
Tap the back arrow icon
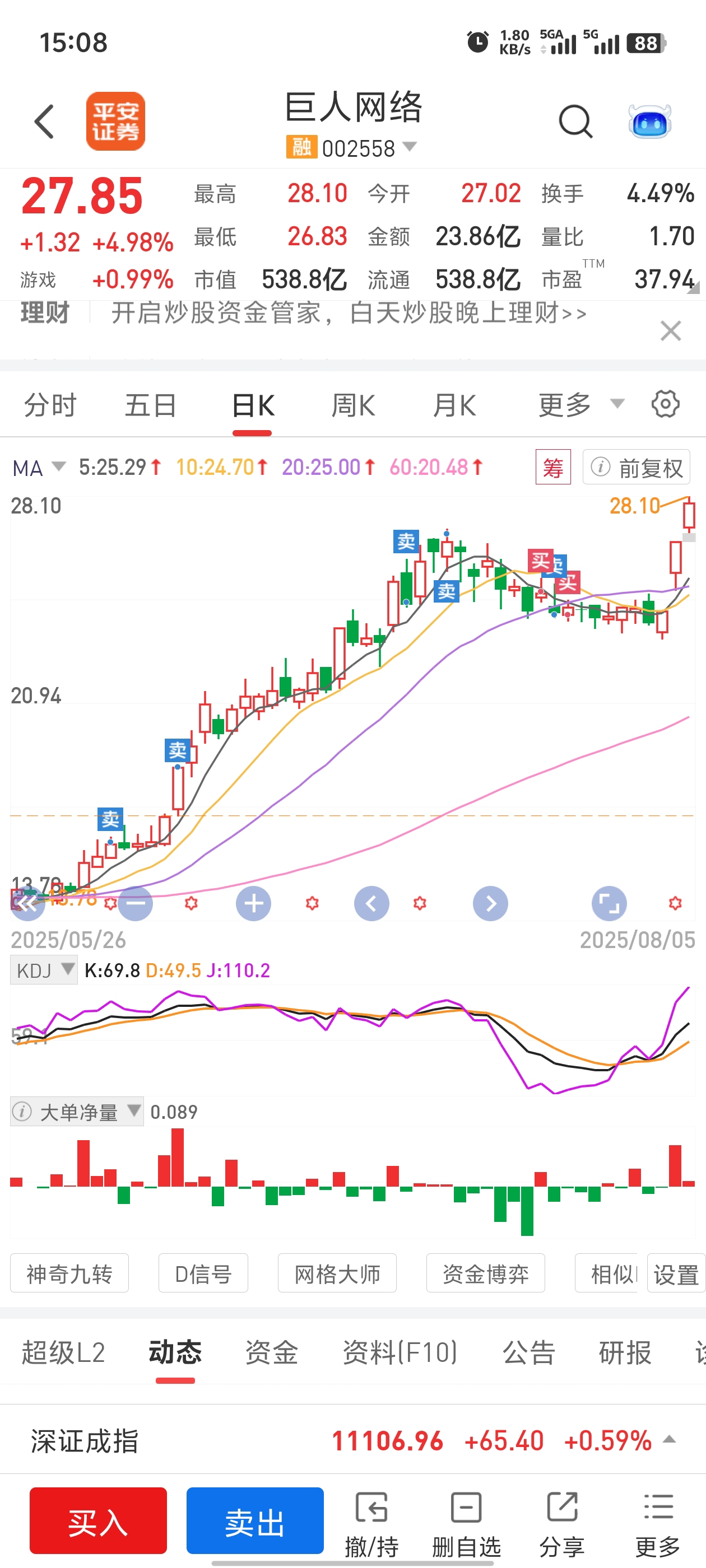[44, 121]
